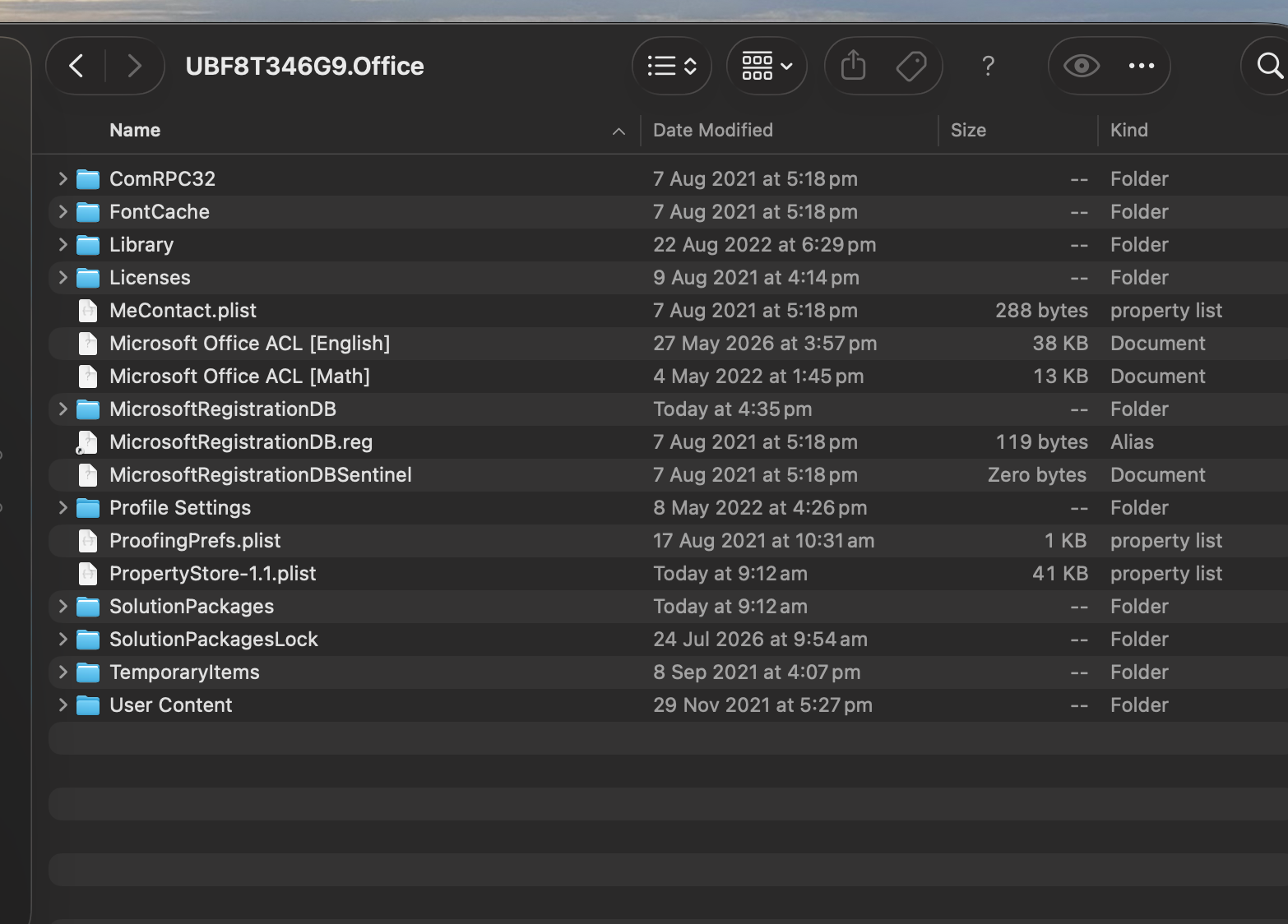Screen dimensions: 1288x924
Task: Click the window title UBF8T346G9.Office
Action: pos(304,66)
